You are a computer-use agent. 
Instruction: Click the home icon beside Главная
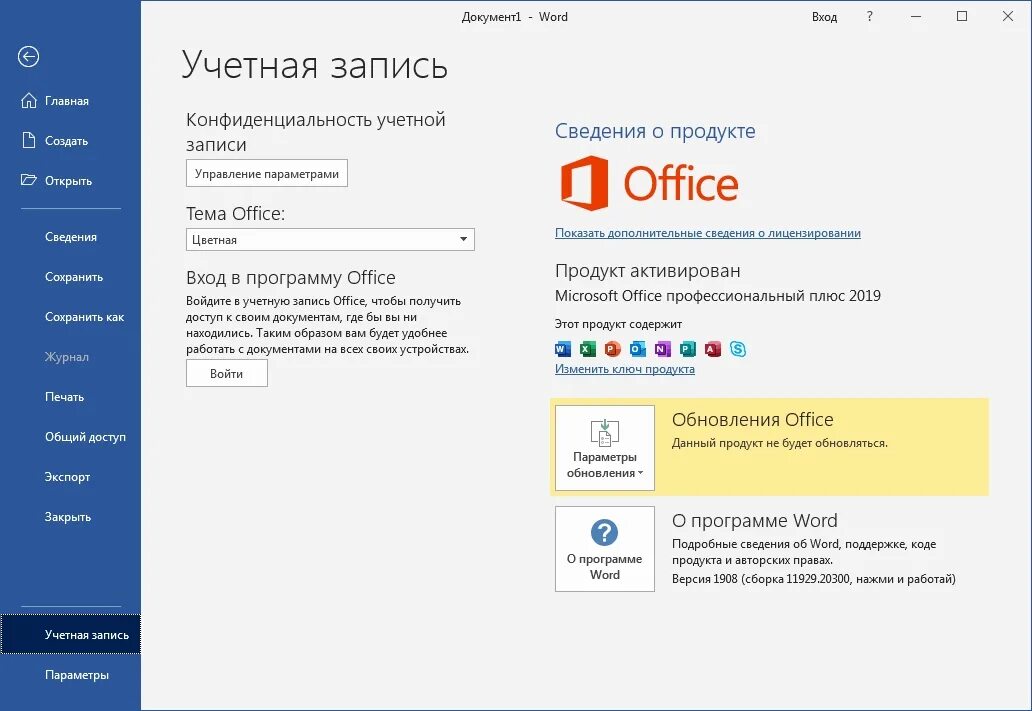[28, 100]
